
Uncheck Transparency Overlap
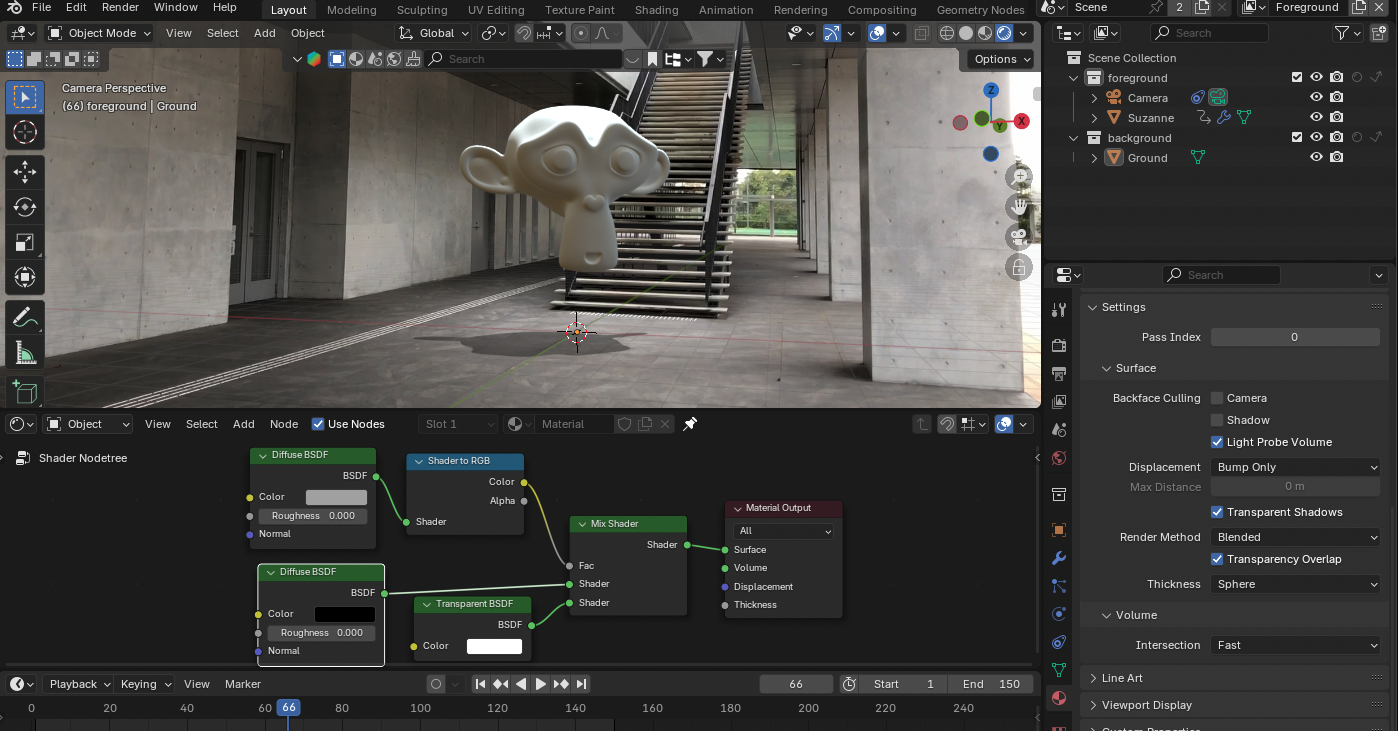(x=1217, y=559)
